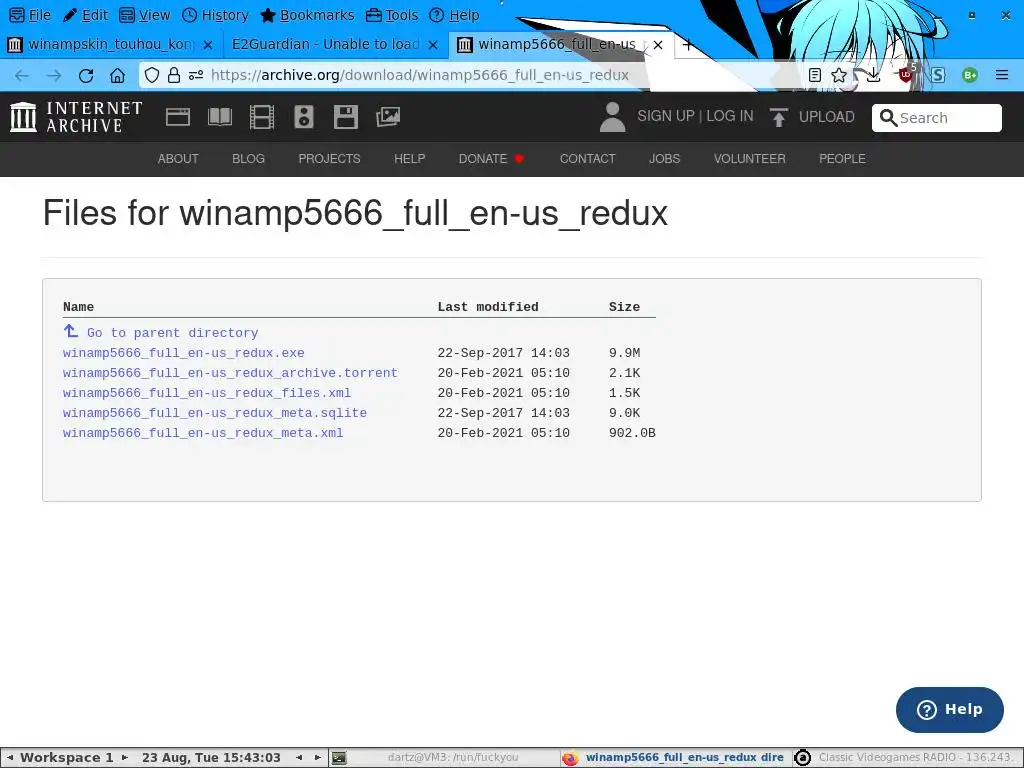Open PEOPLE navigation link

[x=842, y=159]
